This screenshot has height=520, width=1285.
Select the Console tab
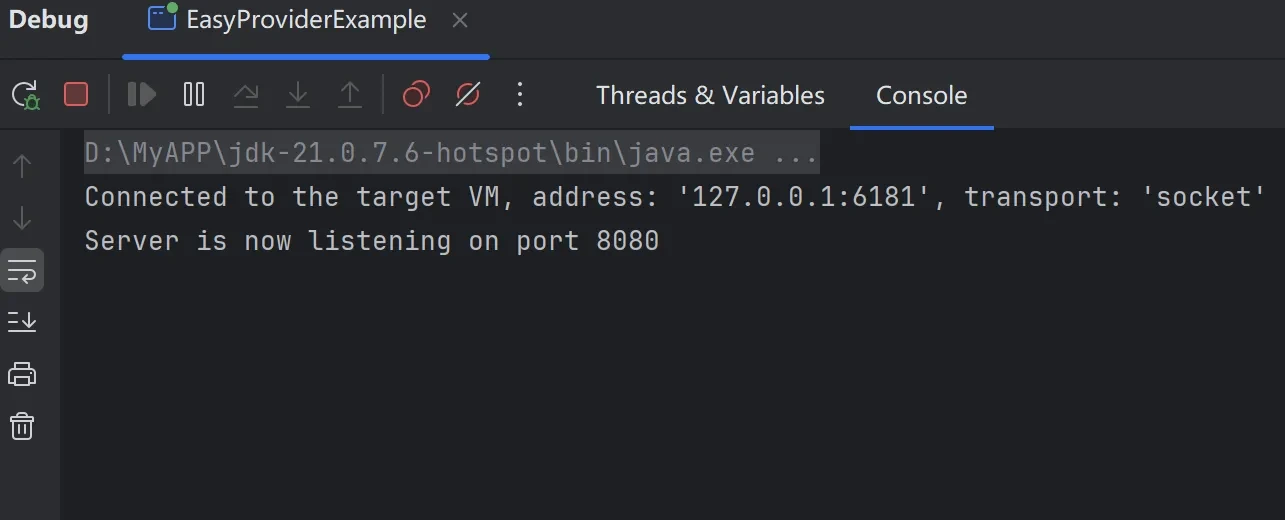921,95
